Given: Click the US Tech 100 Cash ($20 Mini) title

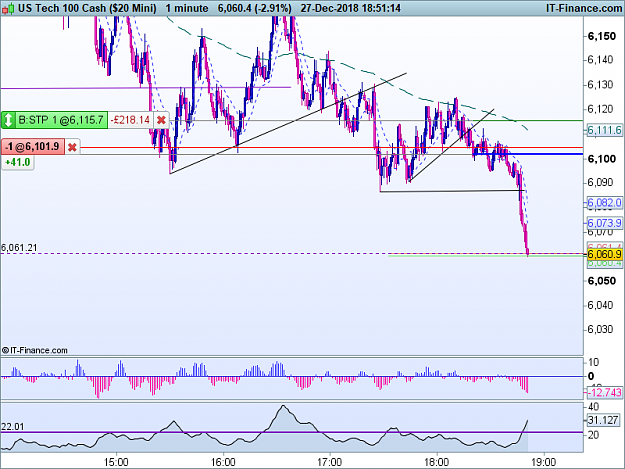Looking at the screenshot, I should pos(87,8).
